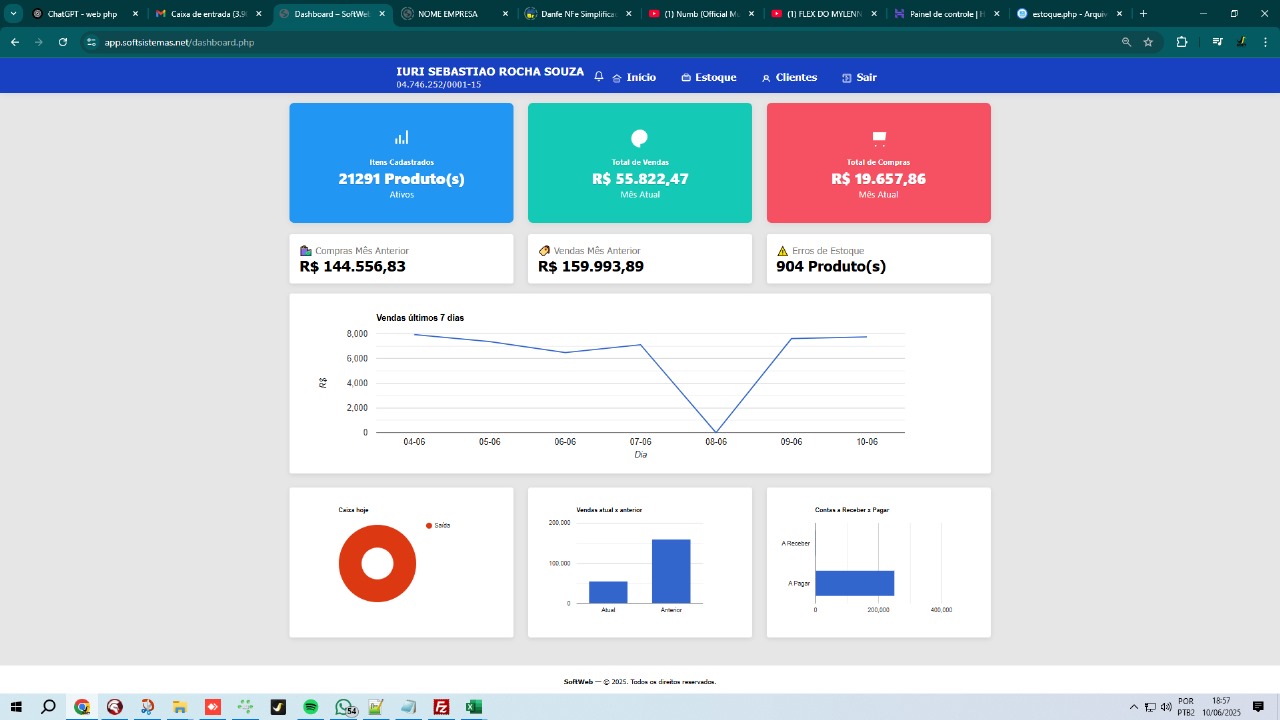1280x720 pixels.
Task: Click the chat bubble icon on Total de Vendas card
Action: click(639, 139)
